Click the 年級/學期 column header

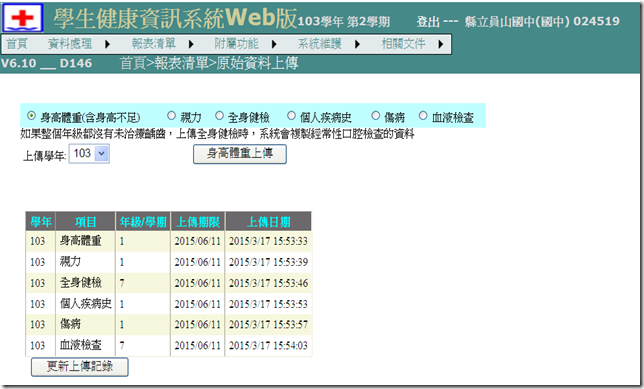(143, 222)
